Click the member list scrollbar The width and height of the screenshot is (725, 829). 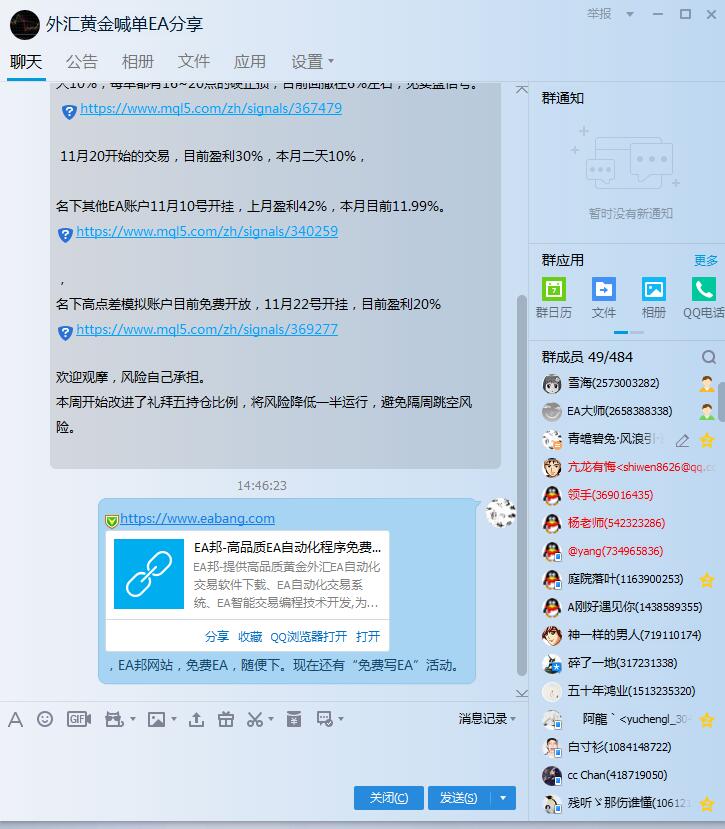tap(721, 402)
